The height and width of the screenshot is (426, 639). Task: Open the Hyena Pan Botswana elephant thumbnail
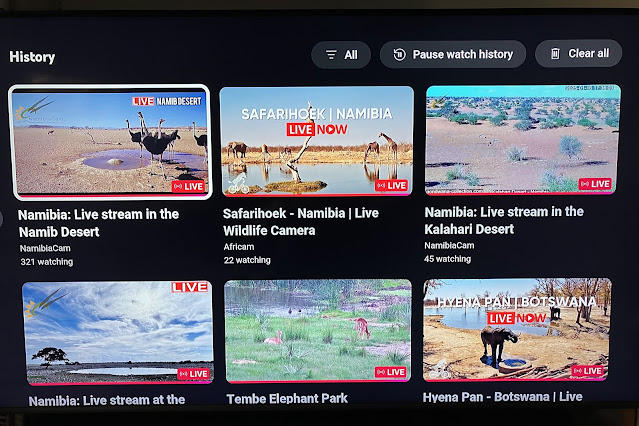point(517,329)
